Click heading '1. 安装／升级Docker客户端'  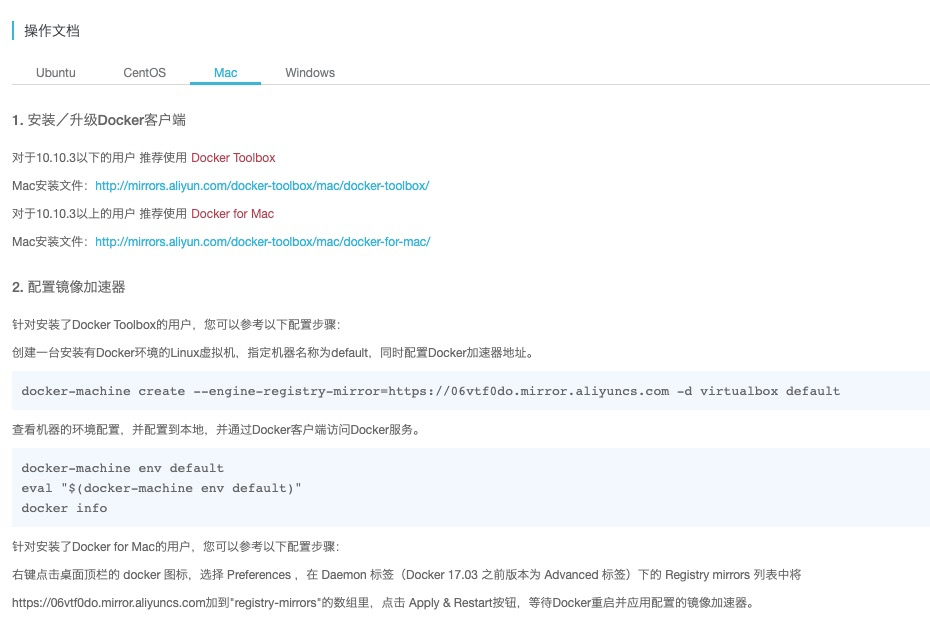(x=98, y=120)
